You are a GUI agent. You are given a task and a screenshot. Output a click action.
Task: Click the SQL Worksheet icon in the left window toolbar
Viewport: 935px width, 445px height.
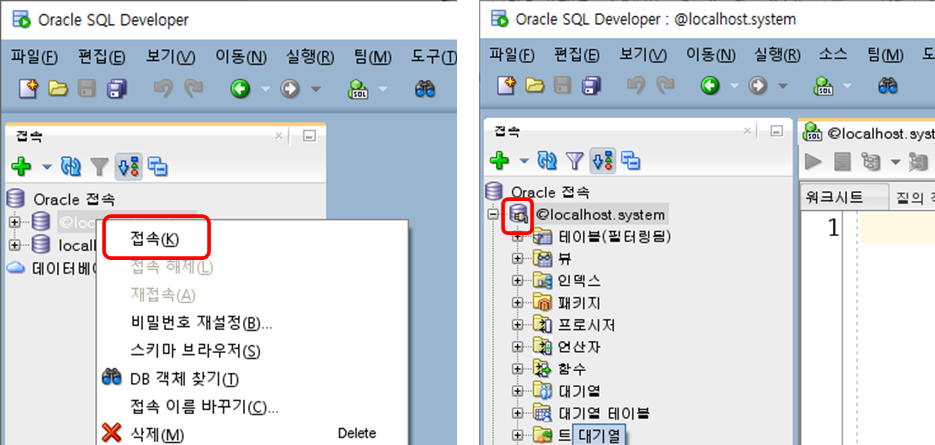click(x=358, y=89)
